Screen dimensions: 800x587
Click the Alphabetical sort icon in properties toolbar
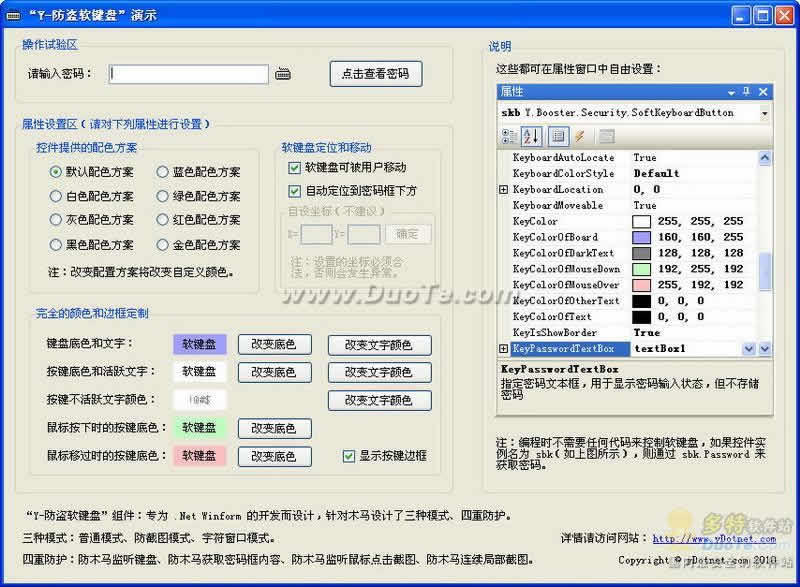click(x=531, y=136)
